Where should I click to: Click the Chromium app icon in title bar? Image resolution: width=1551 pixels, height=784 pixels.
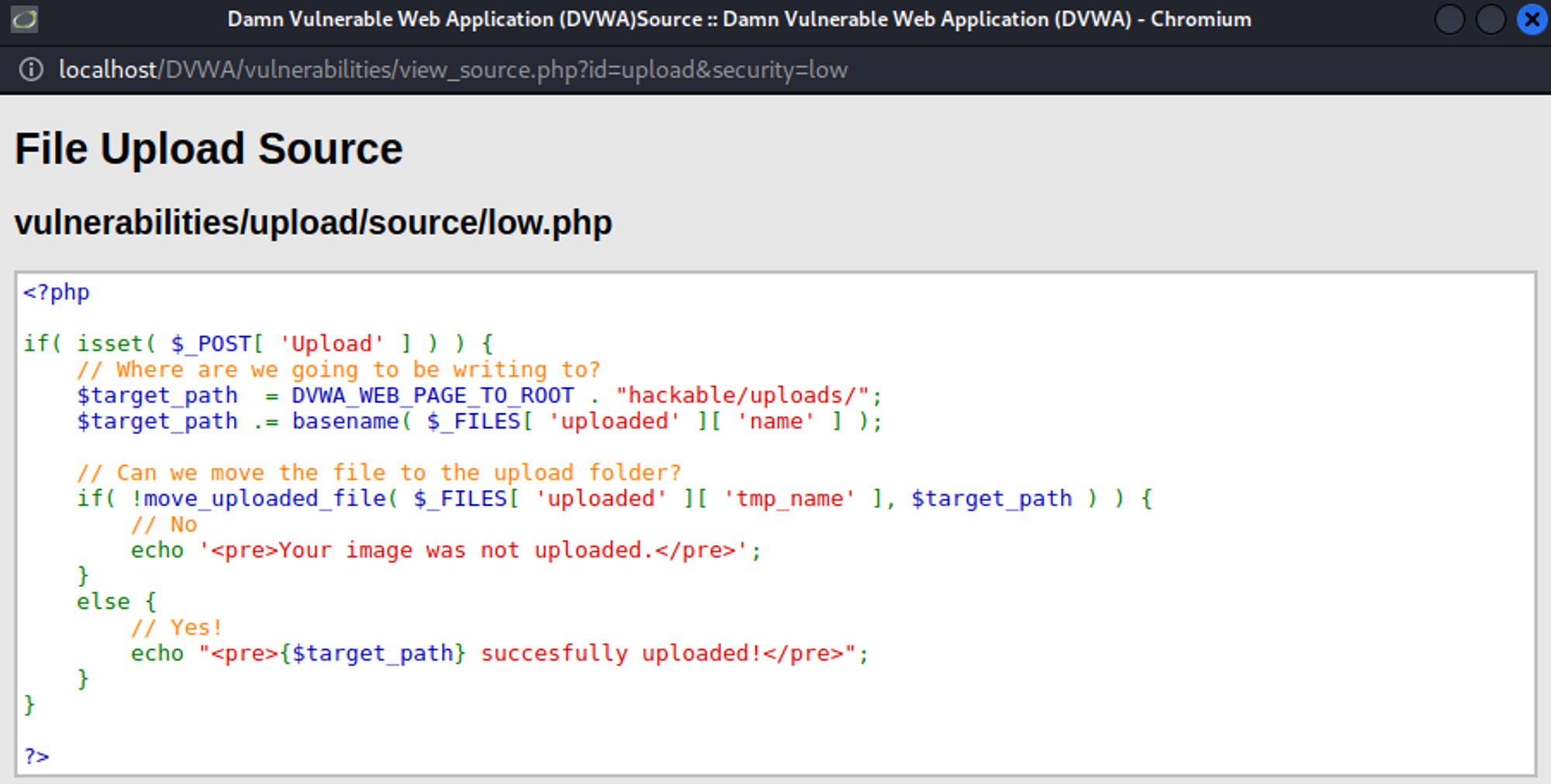24,19
